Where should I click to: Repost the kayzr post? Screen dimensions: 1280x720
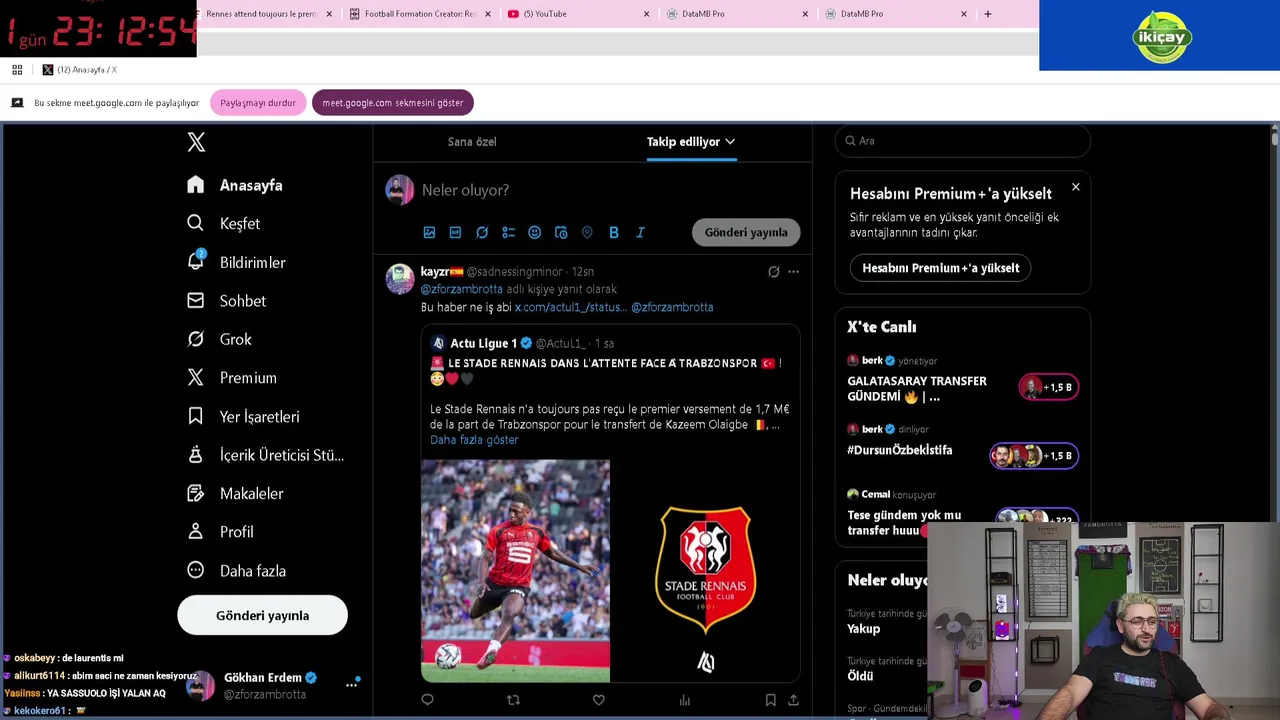point(513,700)
